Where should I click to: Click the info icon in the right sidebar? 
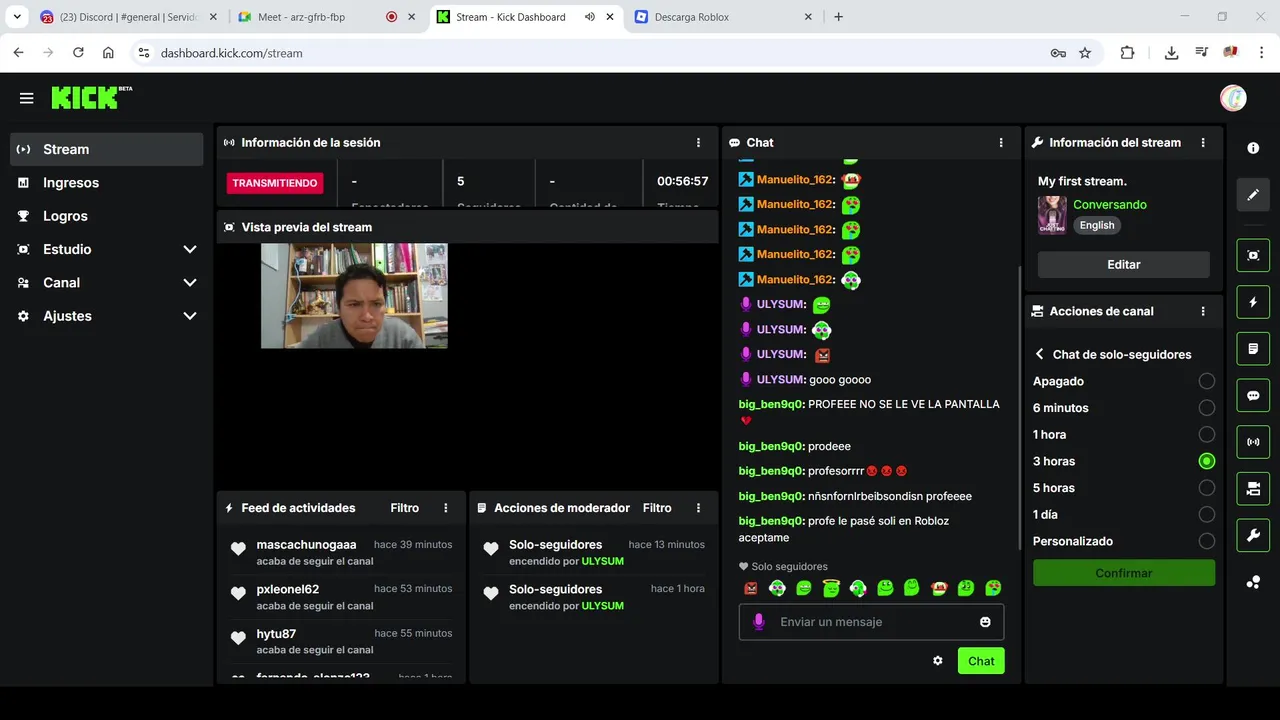pyautogui.click(x=1253, y=148)
